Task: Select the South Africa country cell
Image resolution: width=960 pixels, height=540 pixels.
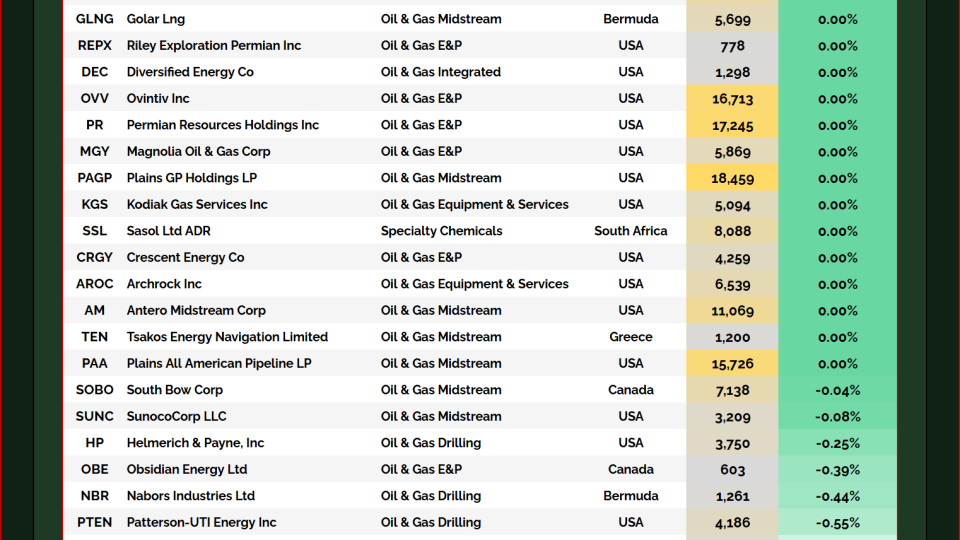Action: [x=630, y=231]
